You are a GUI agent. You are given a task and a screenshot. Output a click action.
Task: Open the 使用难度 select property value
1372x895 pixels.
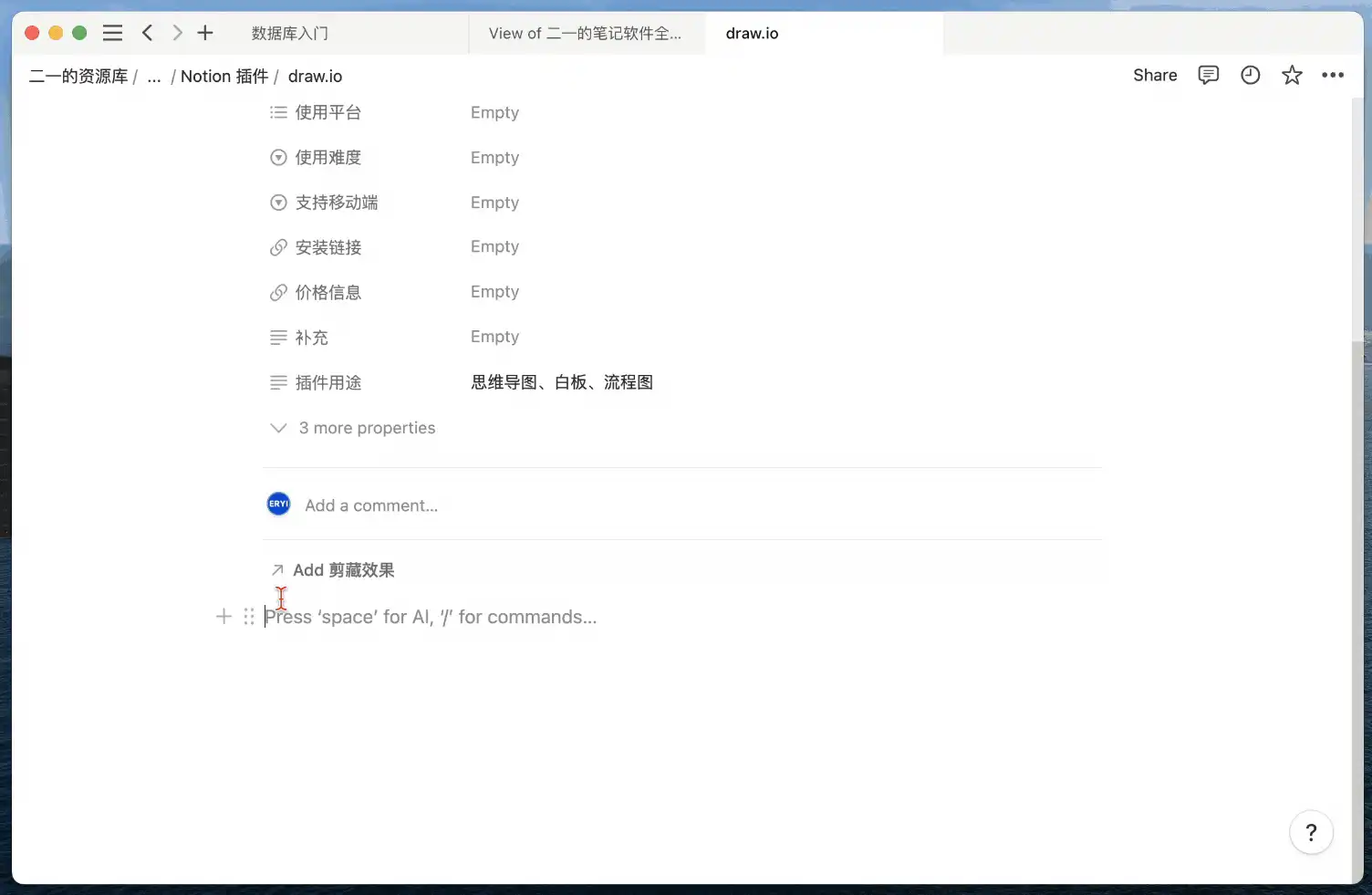point(494,157)
